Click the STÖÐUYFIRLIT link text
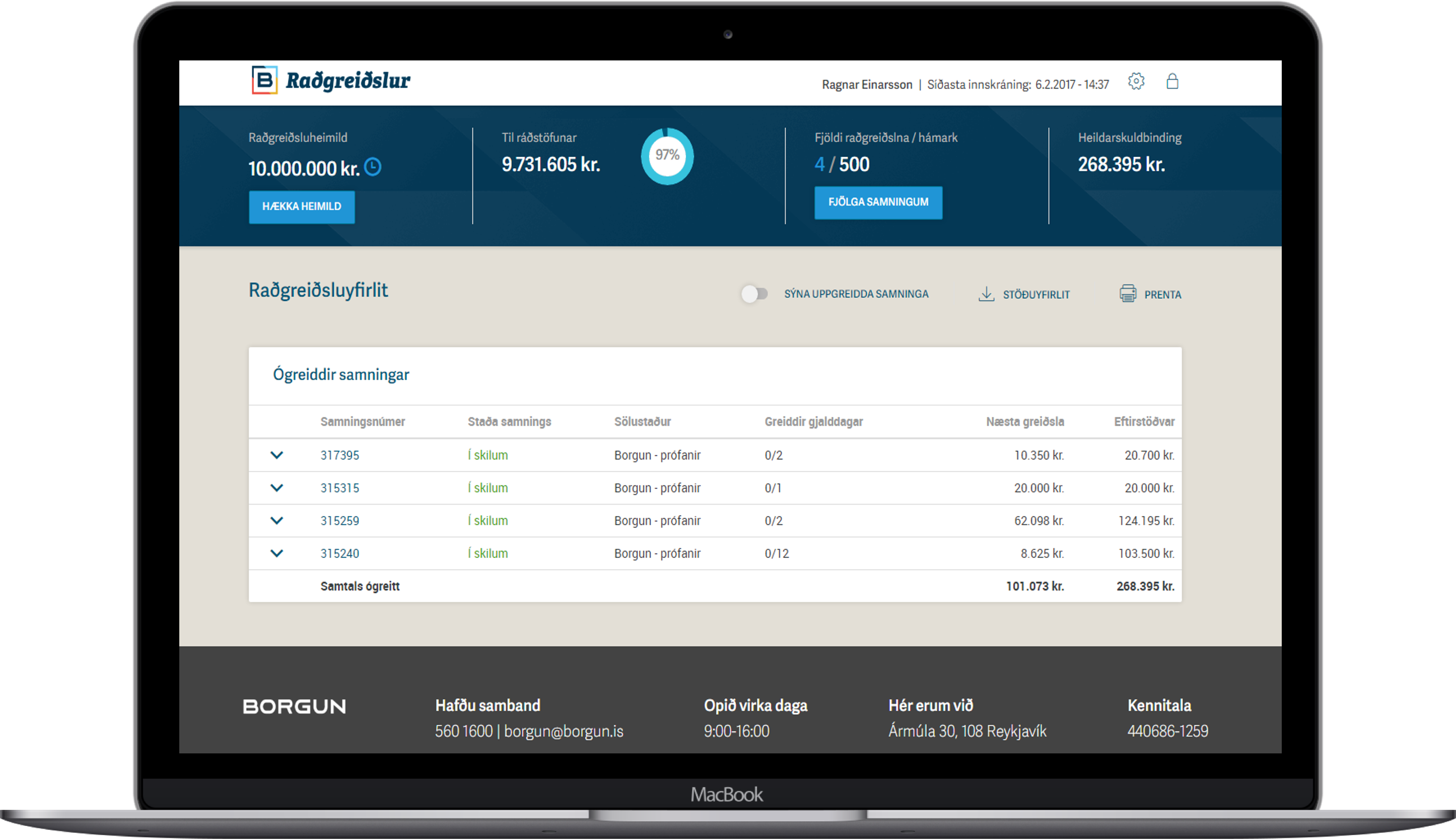Image resolution: width=1456 pixels, height=839 pixels. tap(1036, 295)
